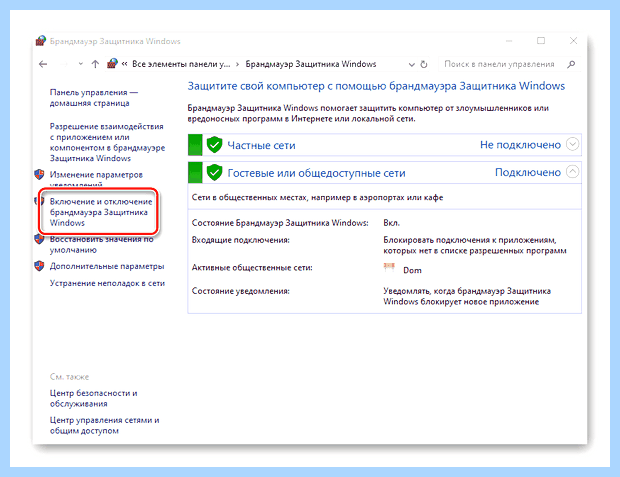
Task: Click 'Состояние Брандмауэр Защитника Windows:' label
Action: [x=280, y=223]
